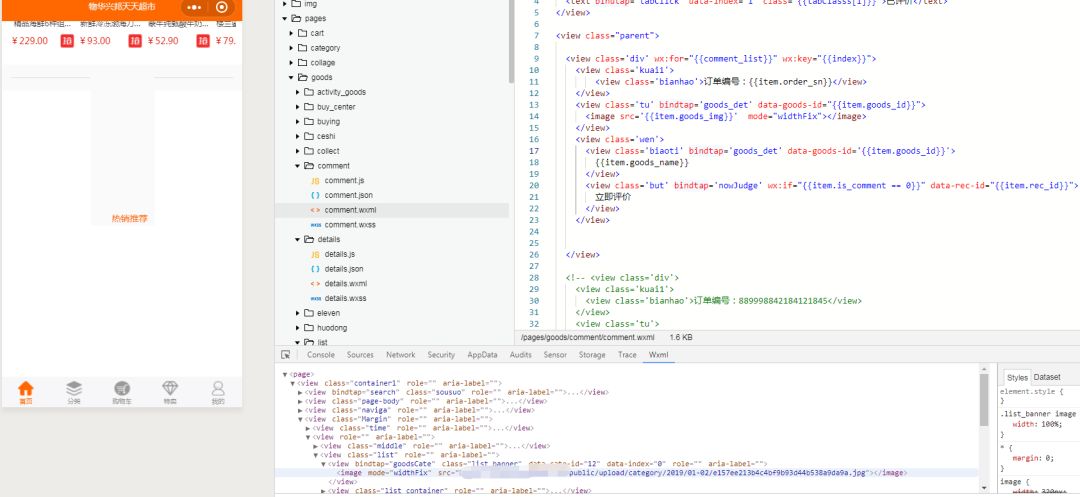The height and width of the screenshot is (497, 1080).
Task: Select the JS icon of details.js
Action: coord(315,254)
